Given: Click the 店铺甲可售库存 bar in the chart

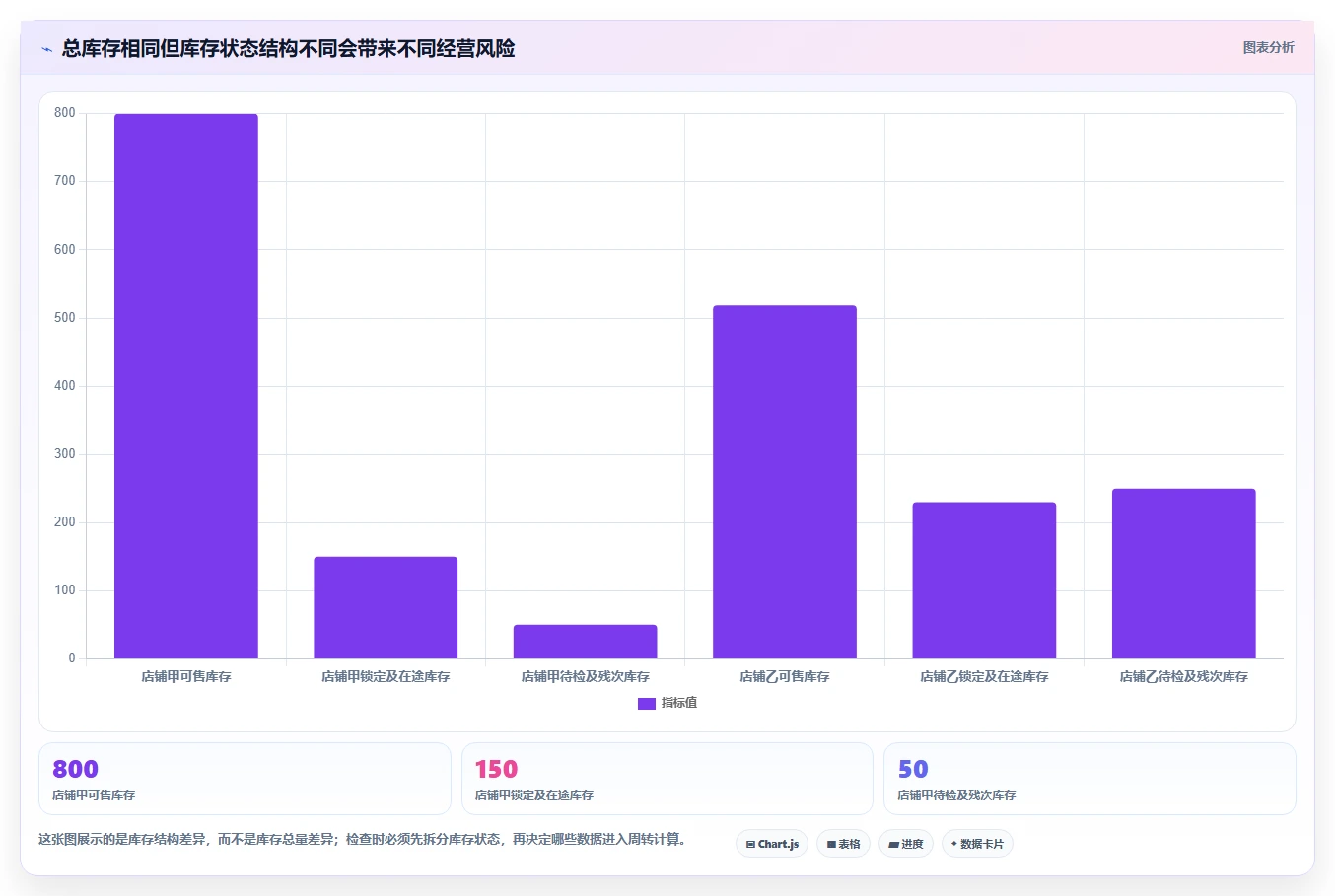Looking at the screenshot, I should [186, 386].
